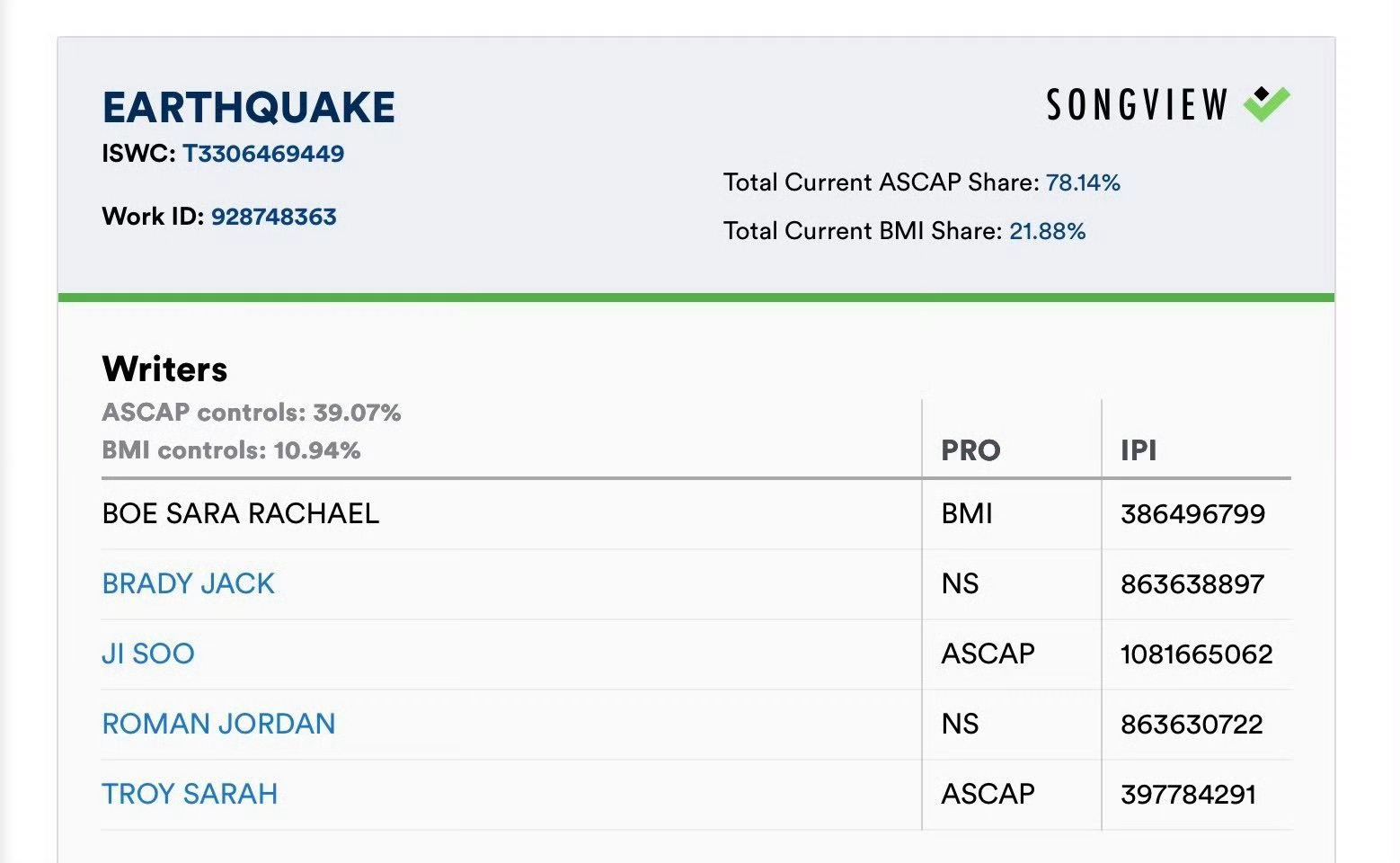Click the BMI PRO cell for Boe

click(x=967, y=513)
